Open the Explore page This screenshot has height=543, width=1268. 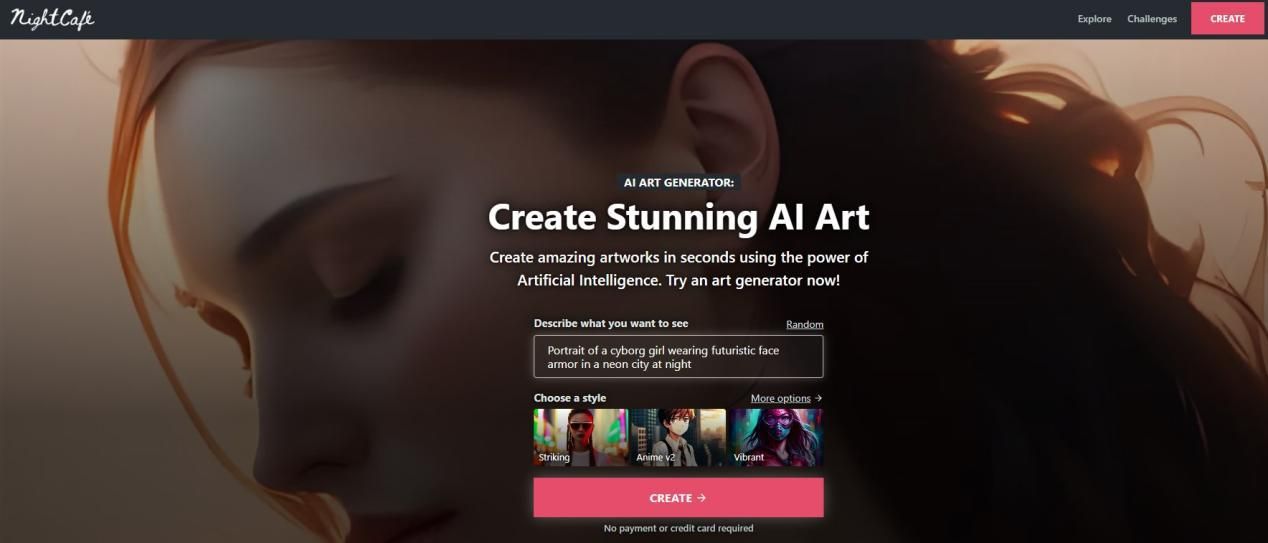1094,19
